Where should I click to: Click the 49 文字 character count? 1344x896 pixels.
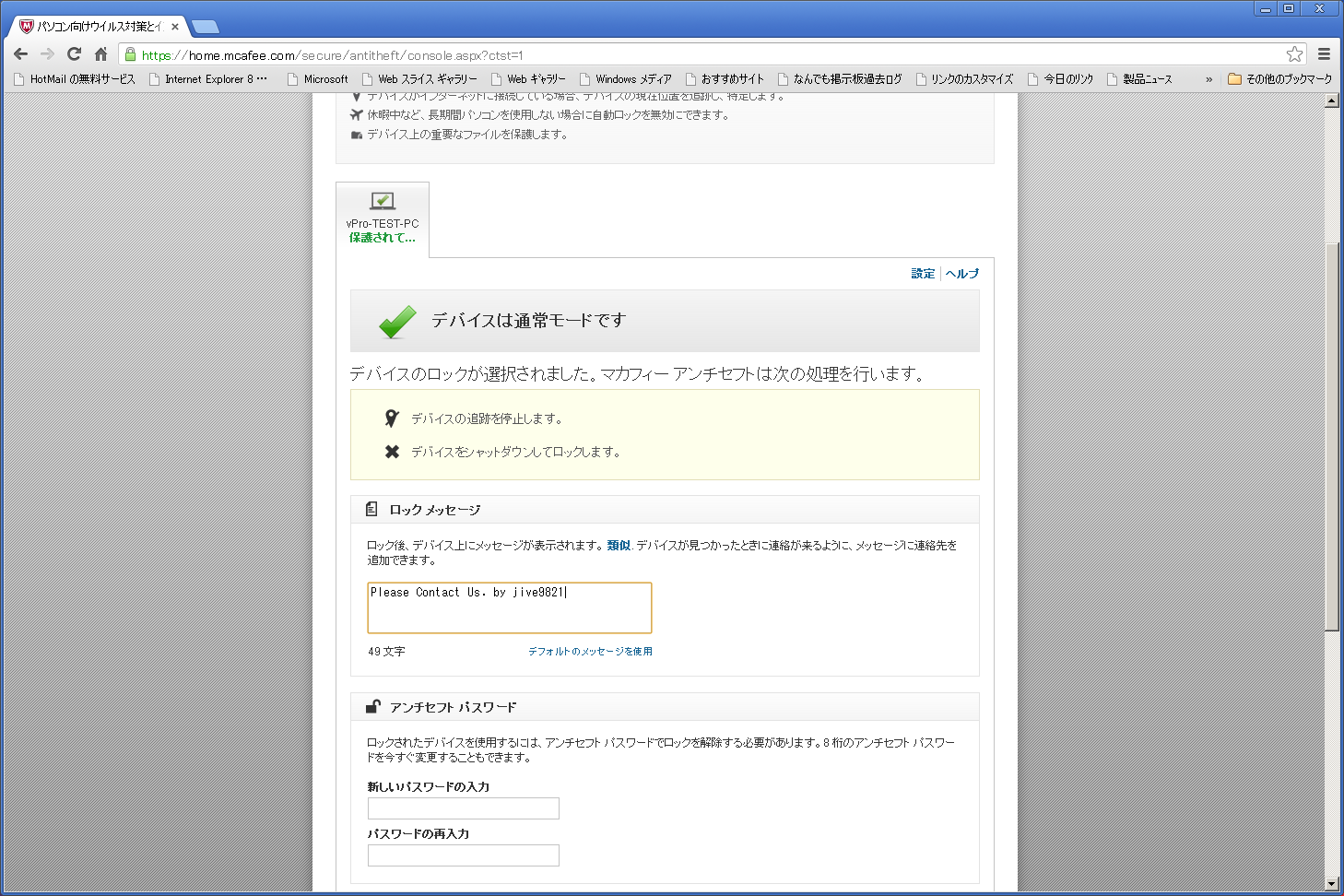coord(386,652)
